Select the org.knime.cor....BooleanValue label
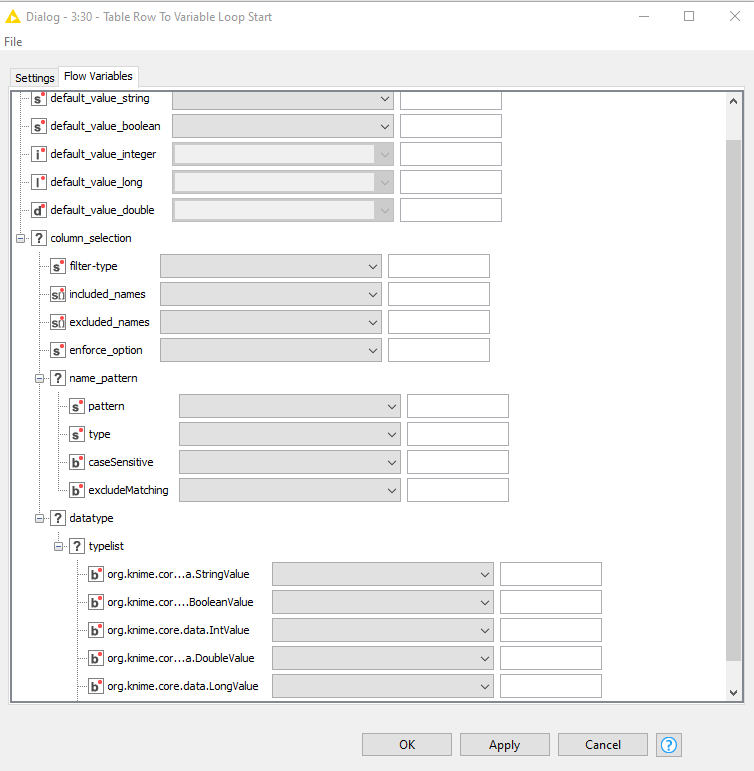 click(x=180, y=602)
